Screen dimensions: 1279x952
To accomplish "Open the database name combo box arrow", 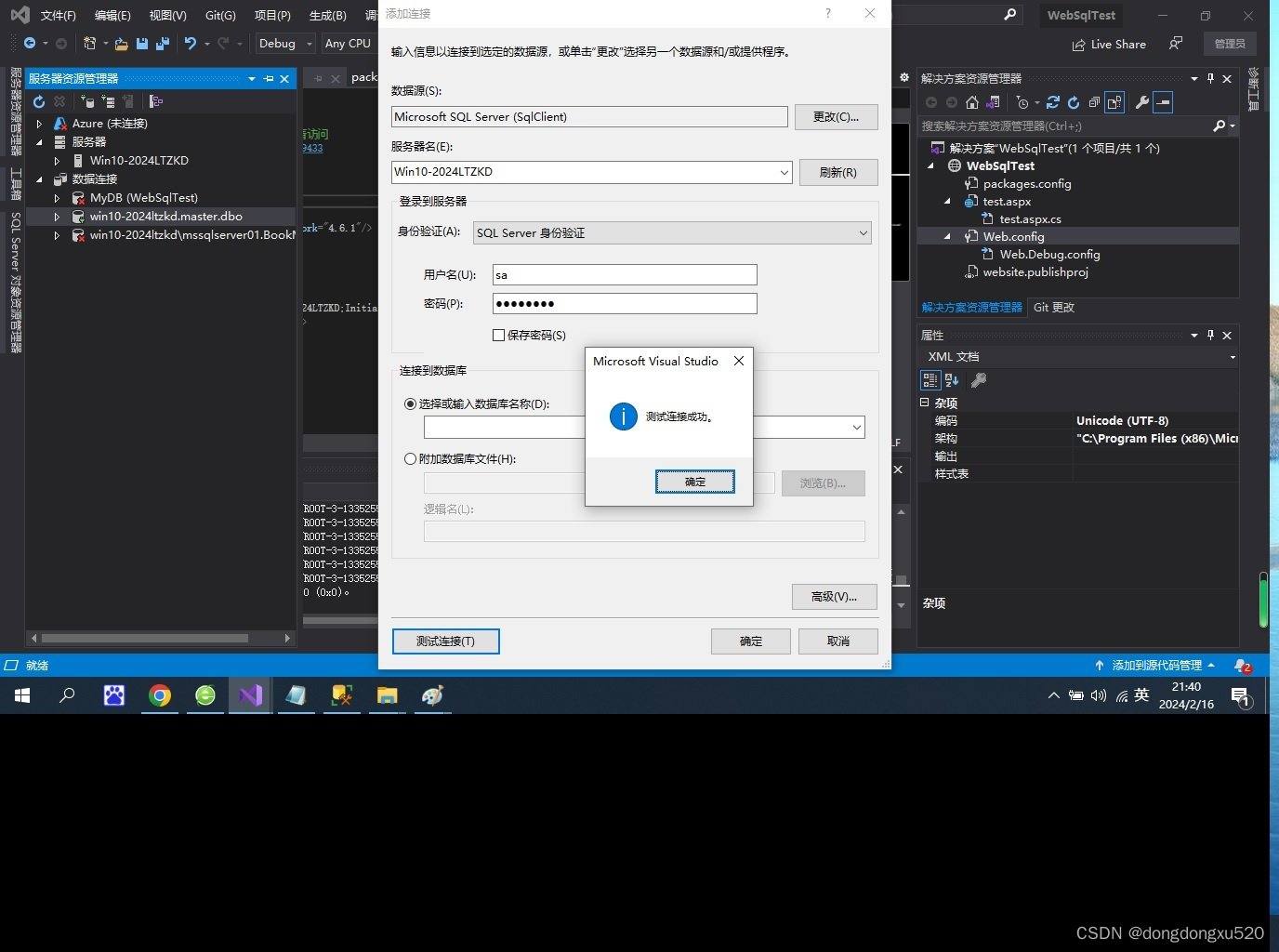I will tap(857, 428).
